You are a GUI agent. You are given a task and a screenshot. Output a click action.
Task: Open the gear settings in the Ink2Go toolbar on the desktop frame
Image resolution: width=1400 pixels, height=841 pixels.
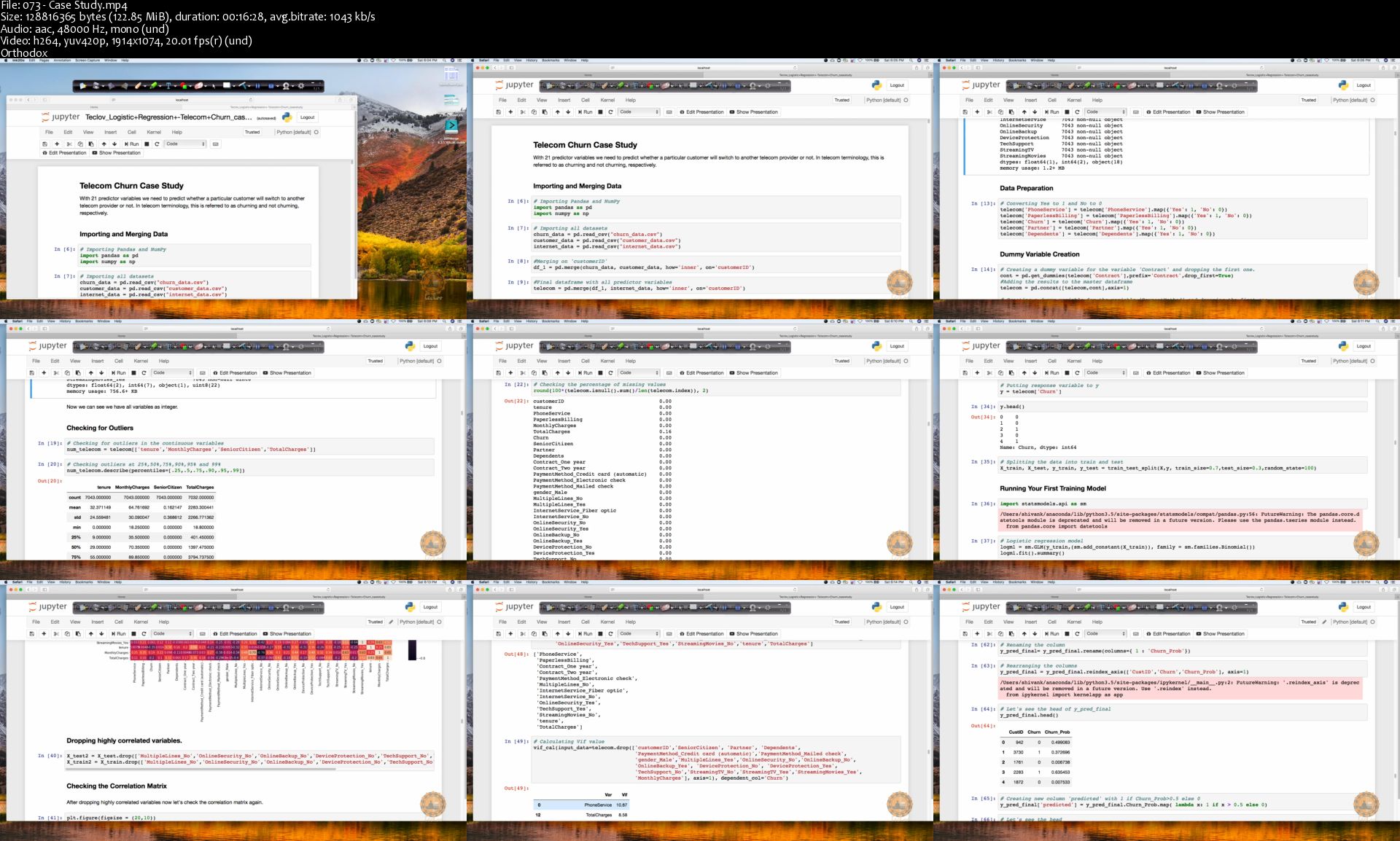pyautogui.click(x=301, y=86)
